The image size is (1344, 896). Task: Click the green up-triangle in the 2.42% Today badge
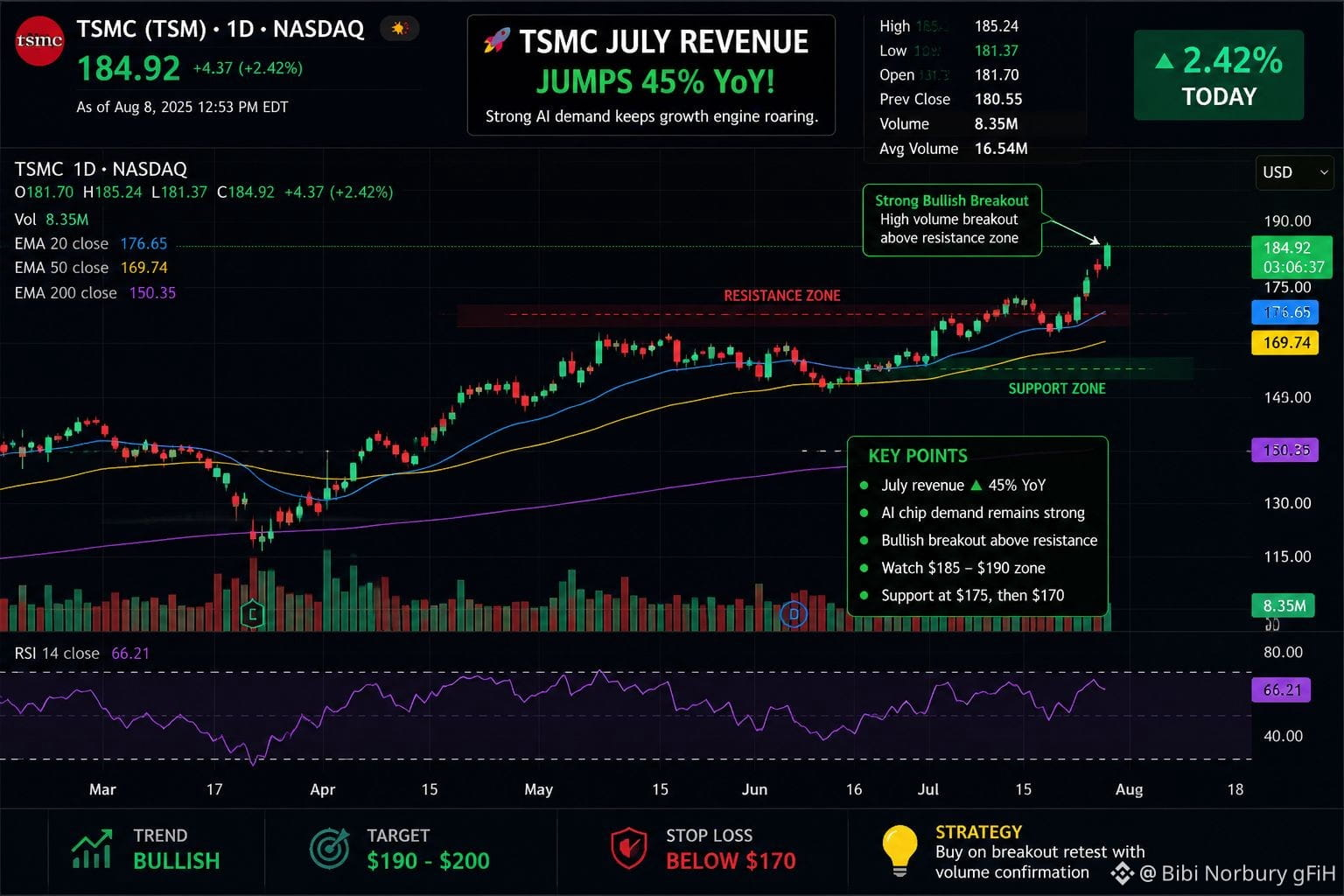click(1164, 61)
